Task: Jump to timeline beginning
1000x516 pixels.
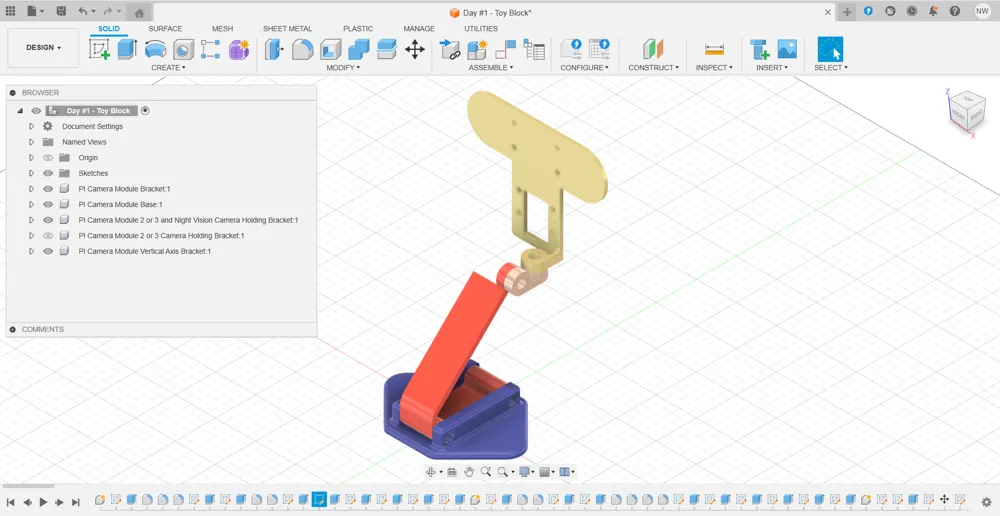Action: (10, 502)
